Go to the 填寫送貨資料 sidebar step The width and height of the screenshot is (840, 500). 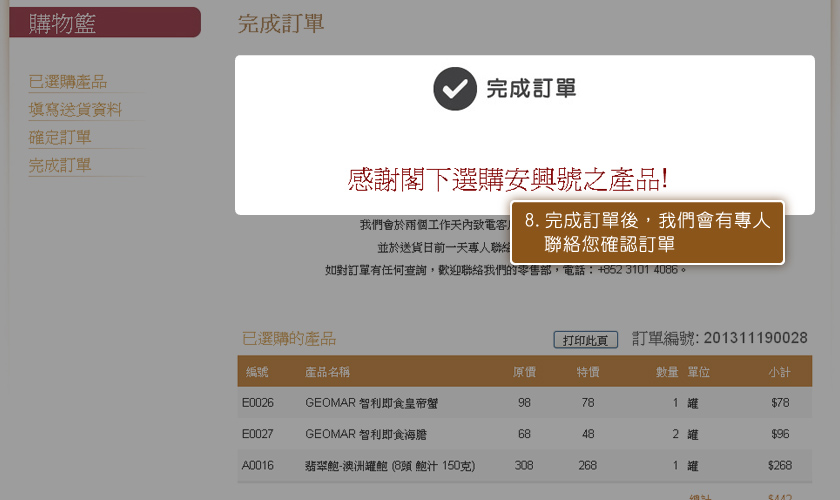75,110
